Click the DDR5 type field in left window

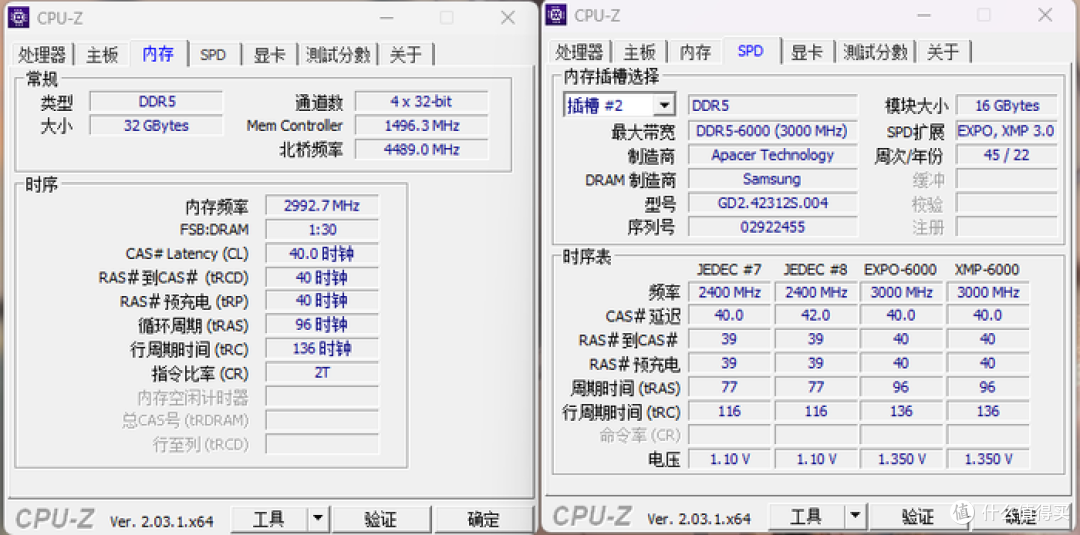click(156, 102)
